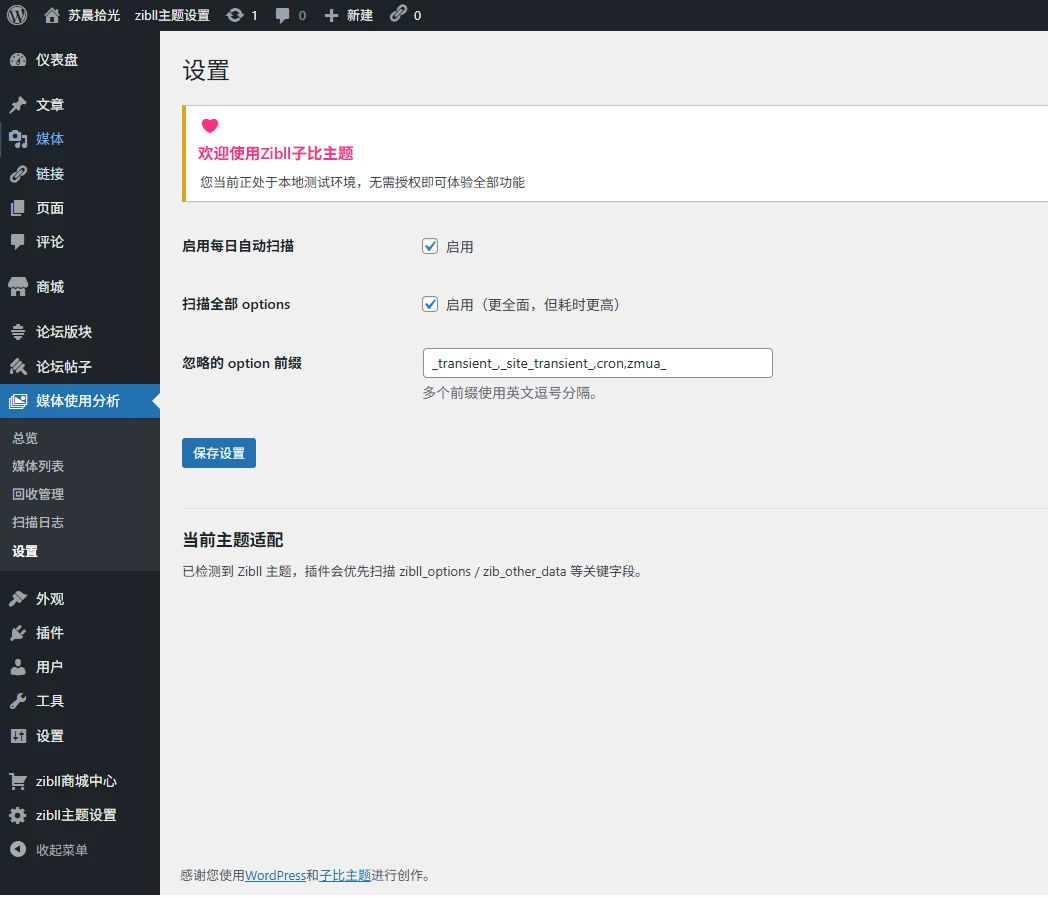Image resolution: width=1048 pixels, height=898 pixels.
Task: Click the 插件 plugin icon
Action: tap(19, 632)
